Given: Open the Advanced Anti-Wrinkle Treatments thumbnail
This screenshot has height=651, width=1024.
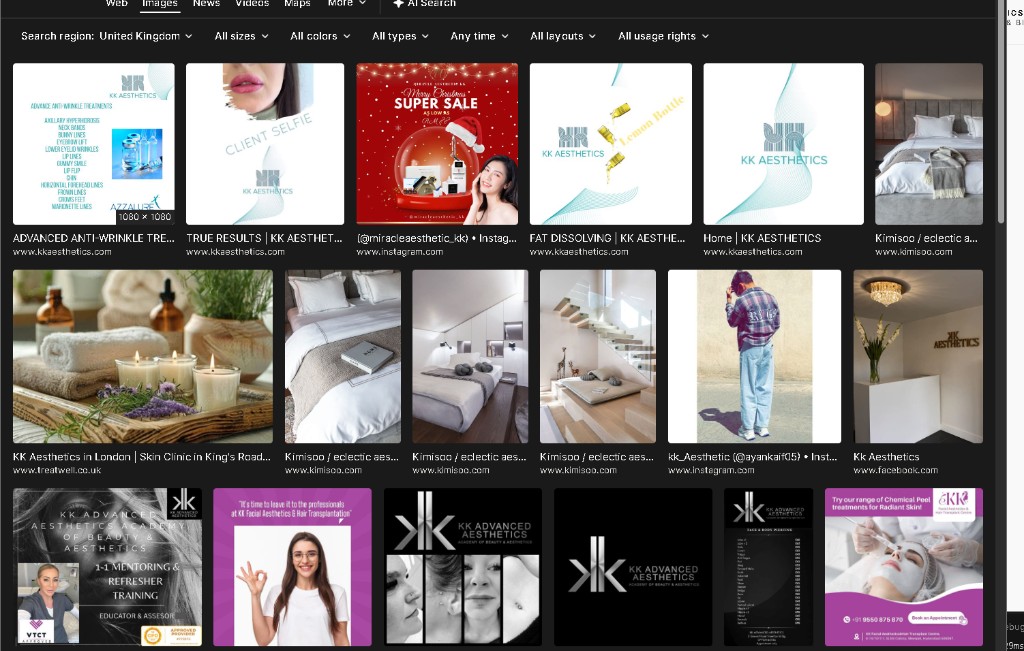Looking at the screenshot, I should click(x=93, y=144).
